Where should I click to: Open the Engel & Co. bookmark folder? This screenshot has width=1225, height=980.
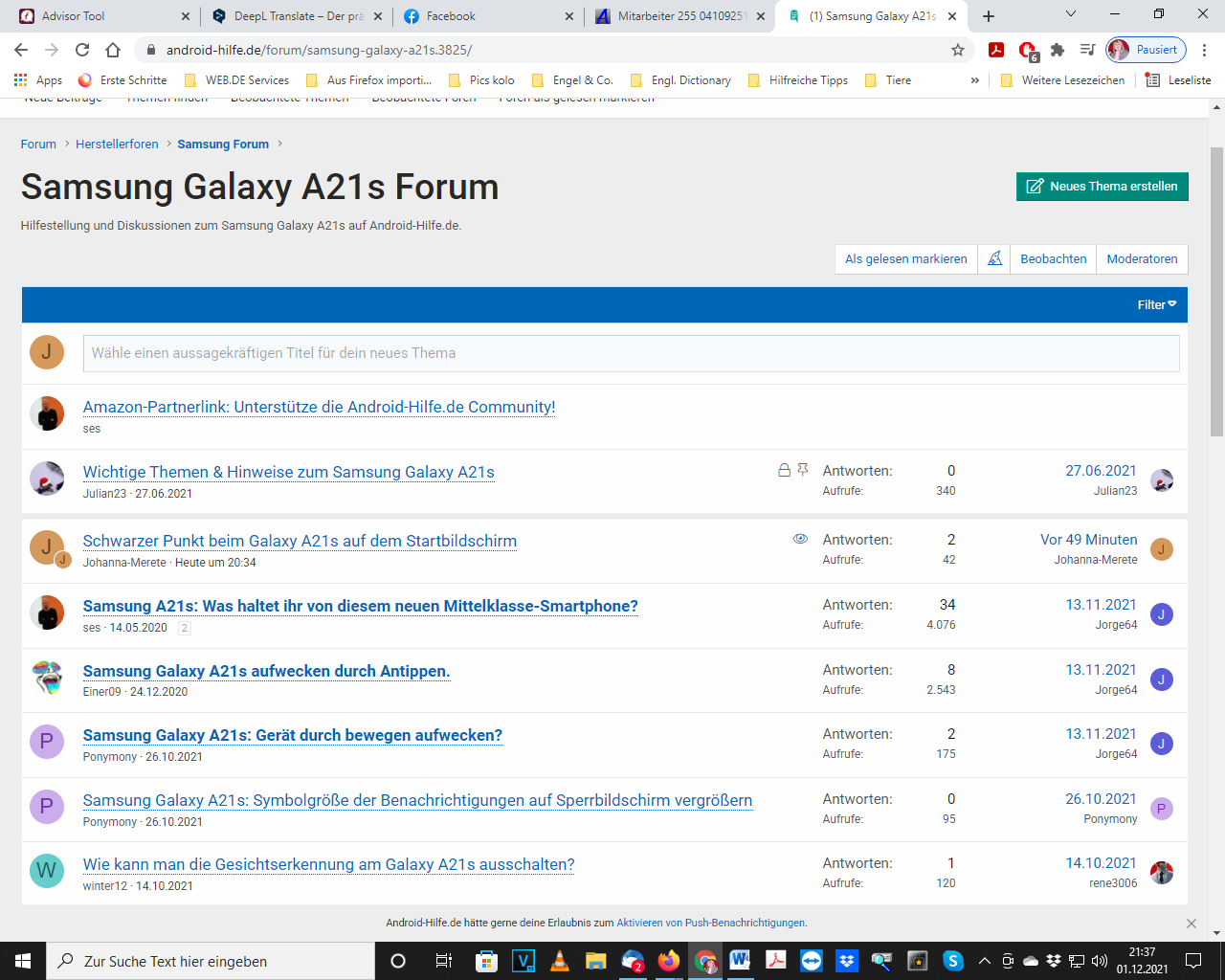(572, 80)
